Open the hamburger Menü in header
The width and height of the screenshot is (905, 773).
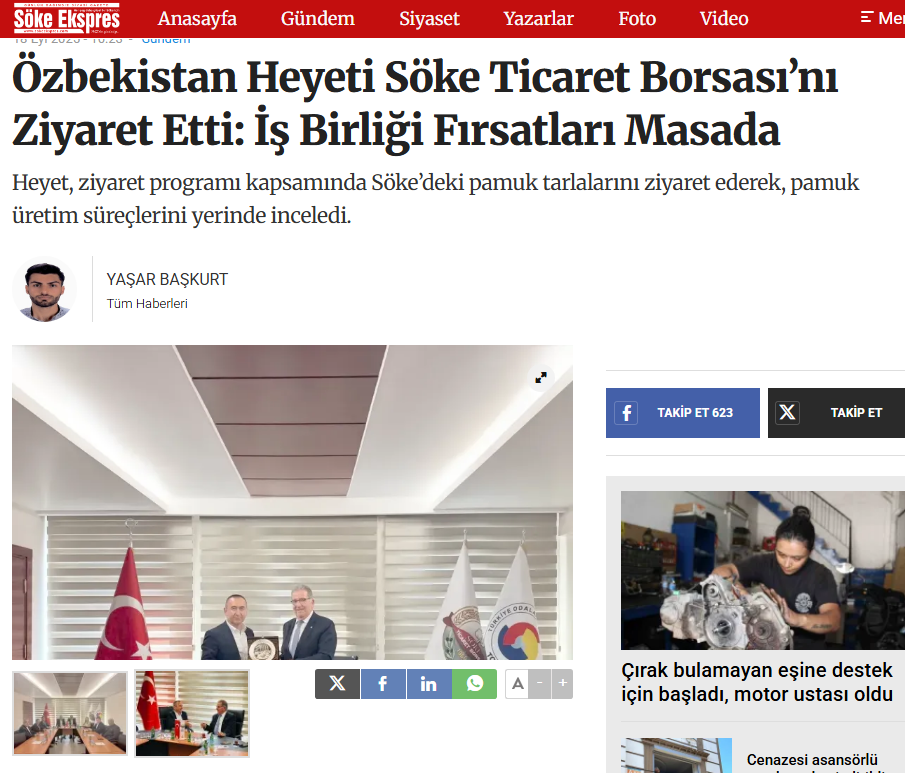[882, 18]
